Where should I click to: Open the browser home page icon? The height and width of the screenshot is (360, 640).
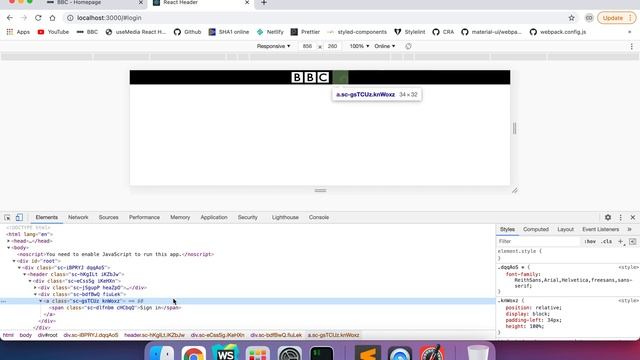52,18
